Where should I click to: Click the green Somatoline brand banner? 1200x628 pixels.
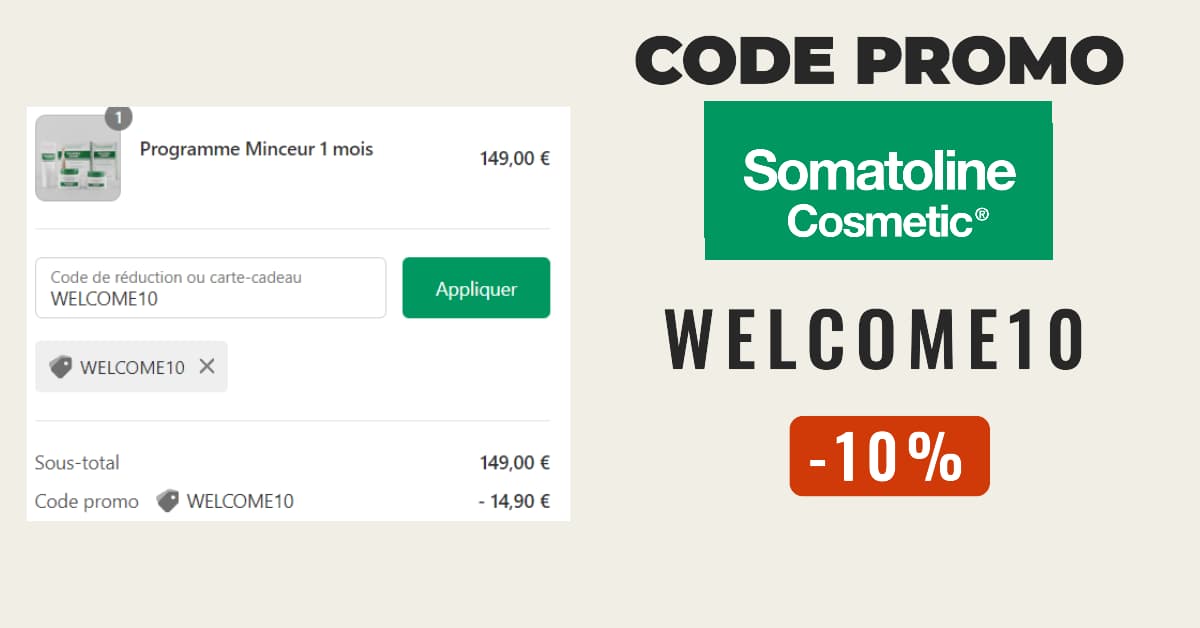coord(879,180)
